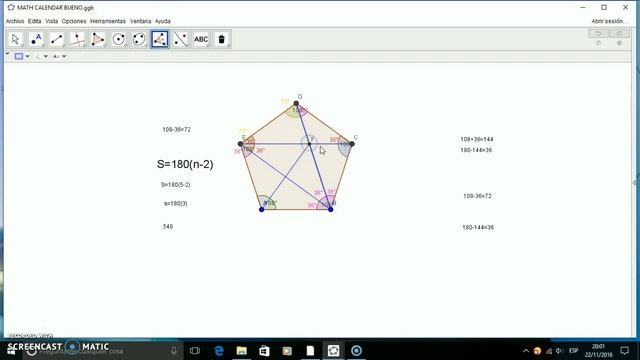Select intersection point F

pos(309,144)
